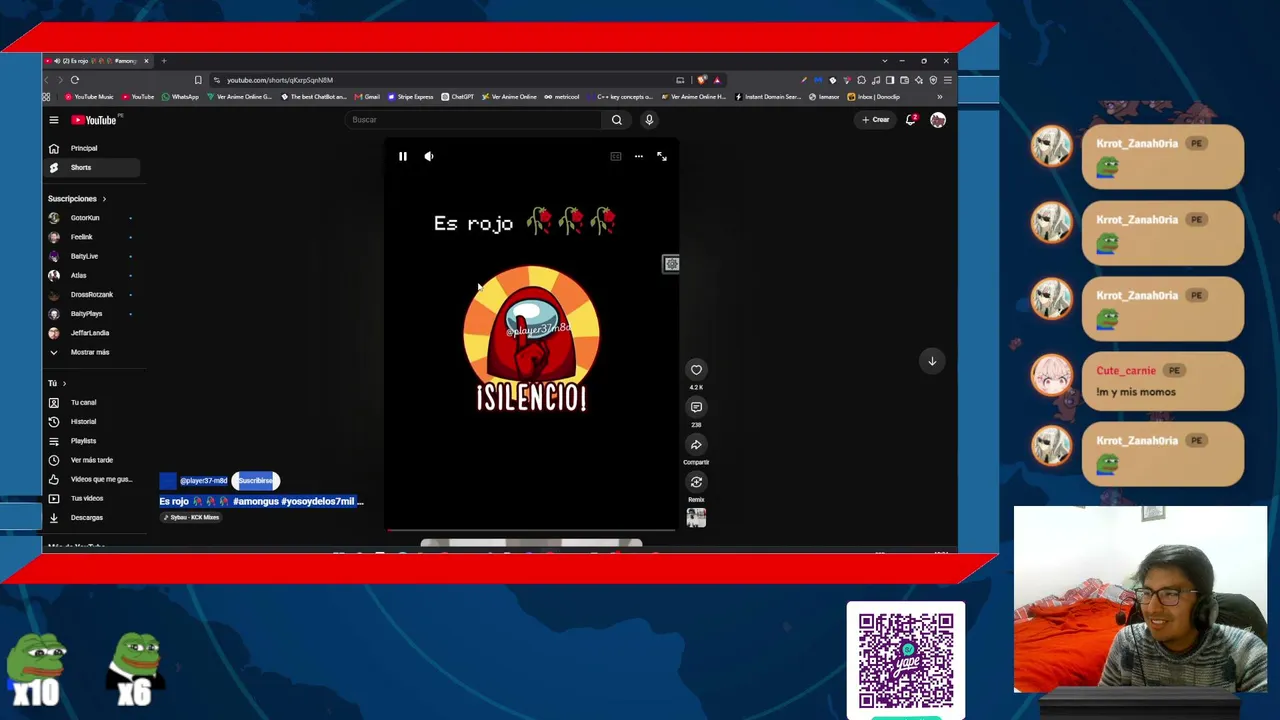Open the liked videos sidebar entry
Image resolution: width=1280 pixels, height=720 pixels.
(x=92, y=479)
